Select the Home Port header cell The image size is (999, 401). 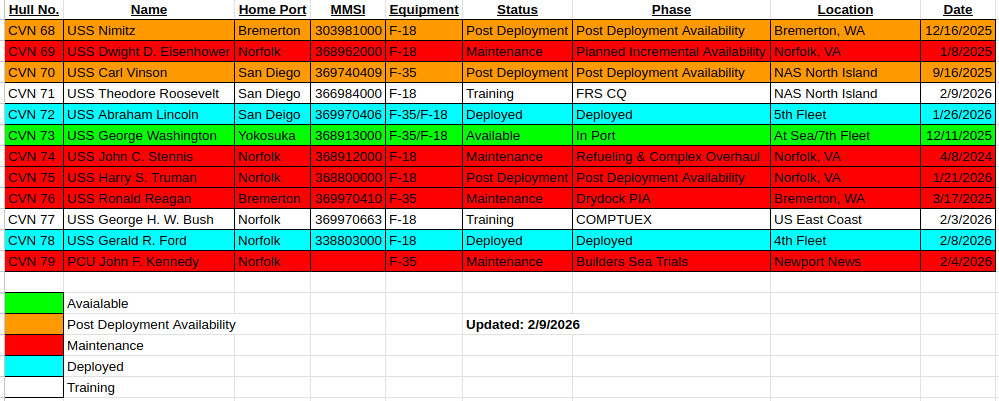tap(273, 10)
